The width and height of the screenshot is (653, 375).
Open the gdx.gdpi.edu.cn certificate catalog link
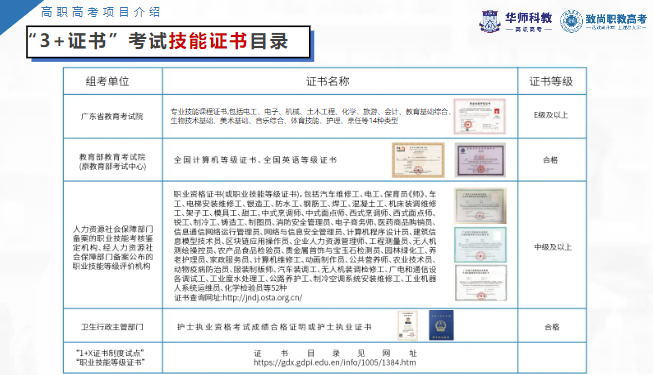click(x=335, y=362)
